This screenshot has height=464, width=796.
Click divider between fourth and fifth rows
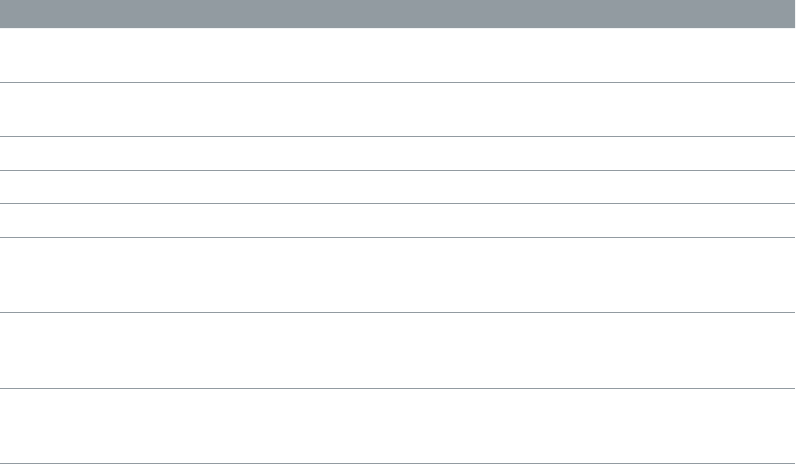(398, 203)
